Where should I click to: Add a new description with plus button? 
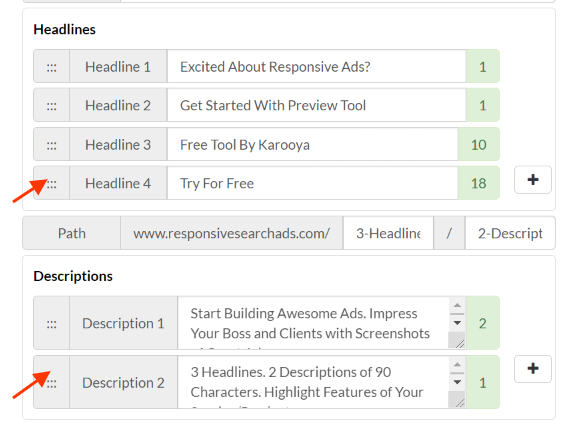[x=533, y=369]
